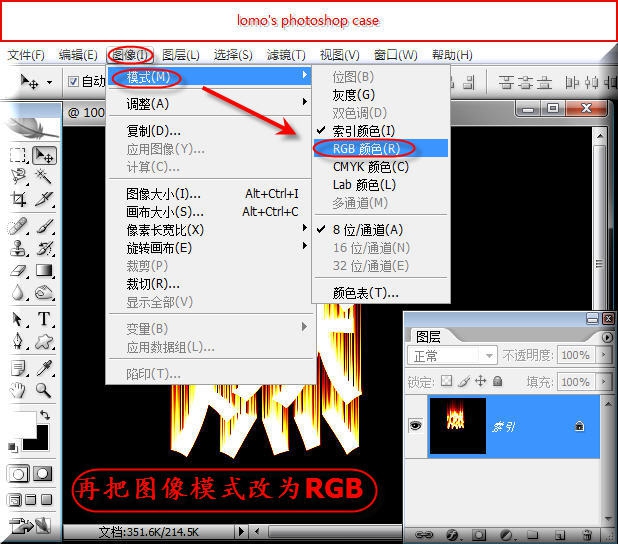The image size is (618, 544).
Task: Select the Lasso tool
Action: click(18, 176)
